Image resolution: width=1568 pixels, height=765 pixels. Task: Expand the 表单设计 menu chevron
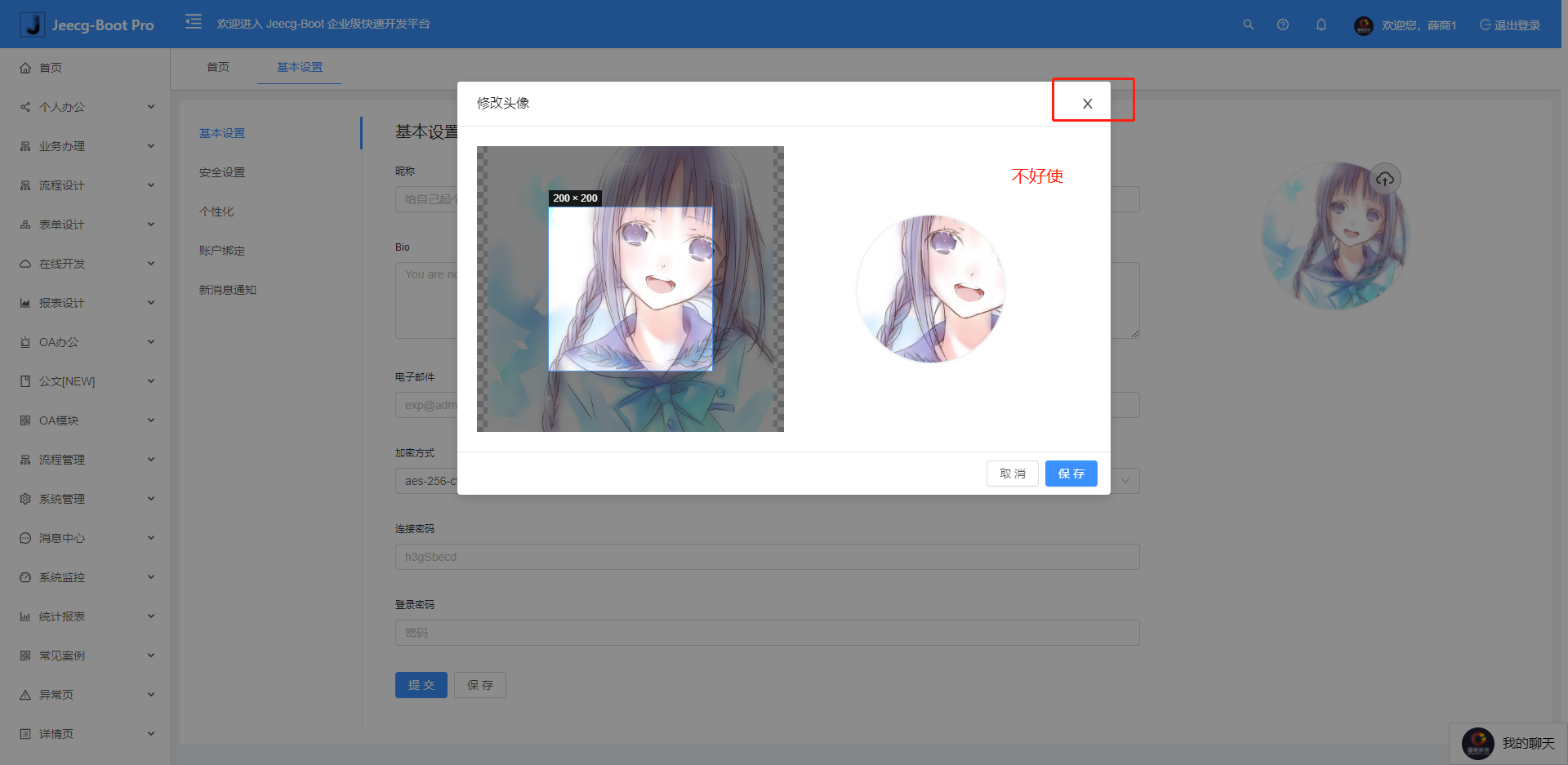[x=151, y=225]
